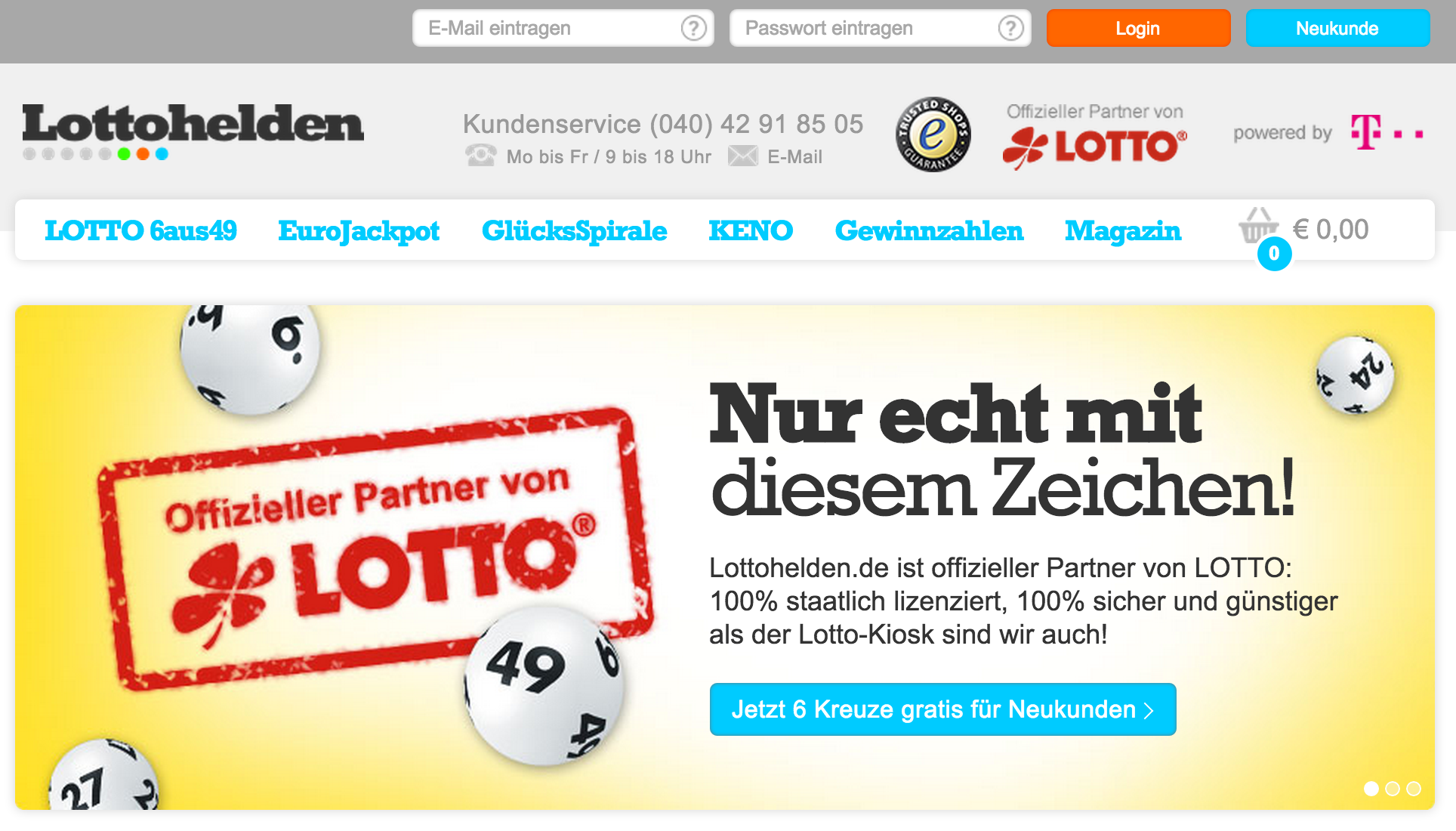Go to the GlücksSpirale page
The height and width of the screenshot is (831, 1456).
pyautogui.click(x=574, y=231)
